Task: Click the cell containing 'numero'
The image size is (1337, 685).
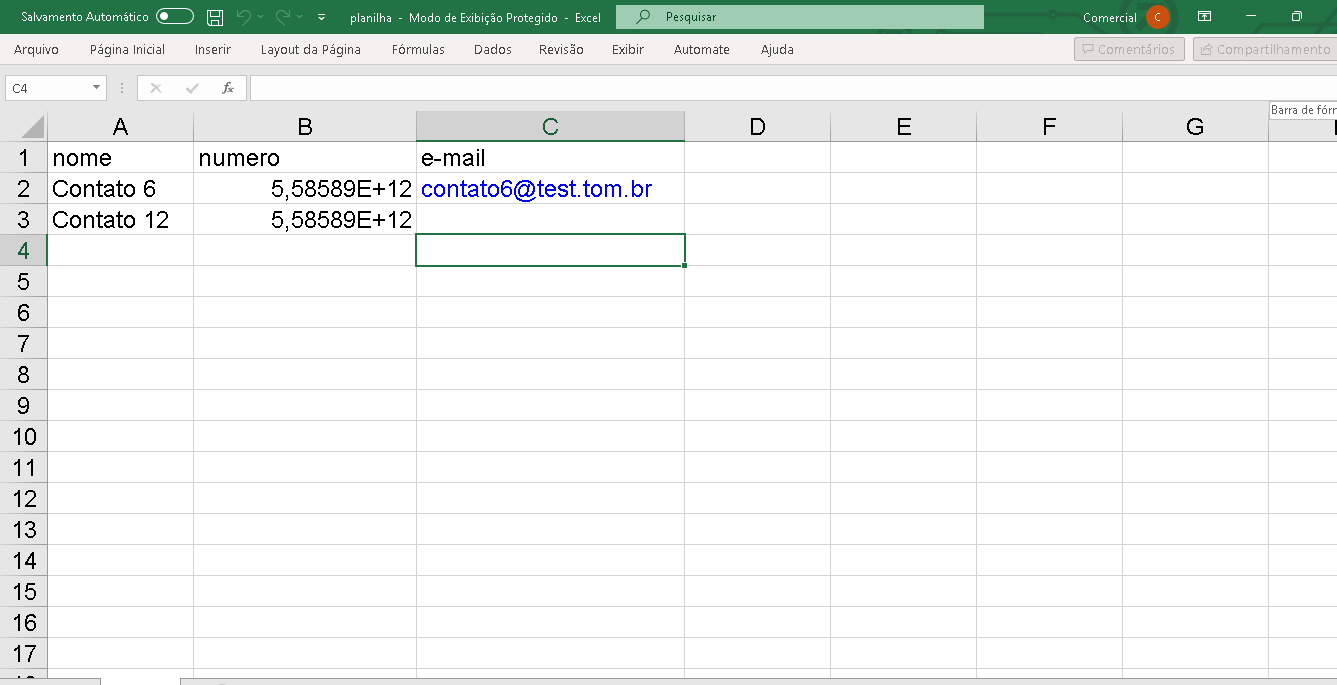Action: click(305, 157)
